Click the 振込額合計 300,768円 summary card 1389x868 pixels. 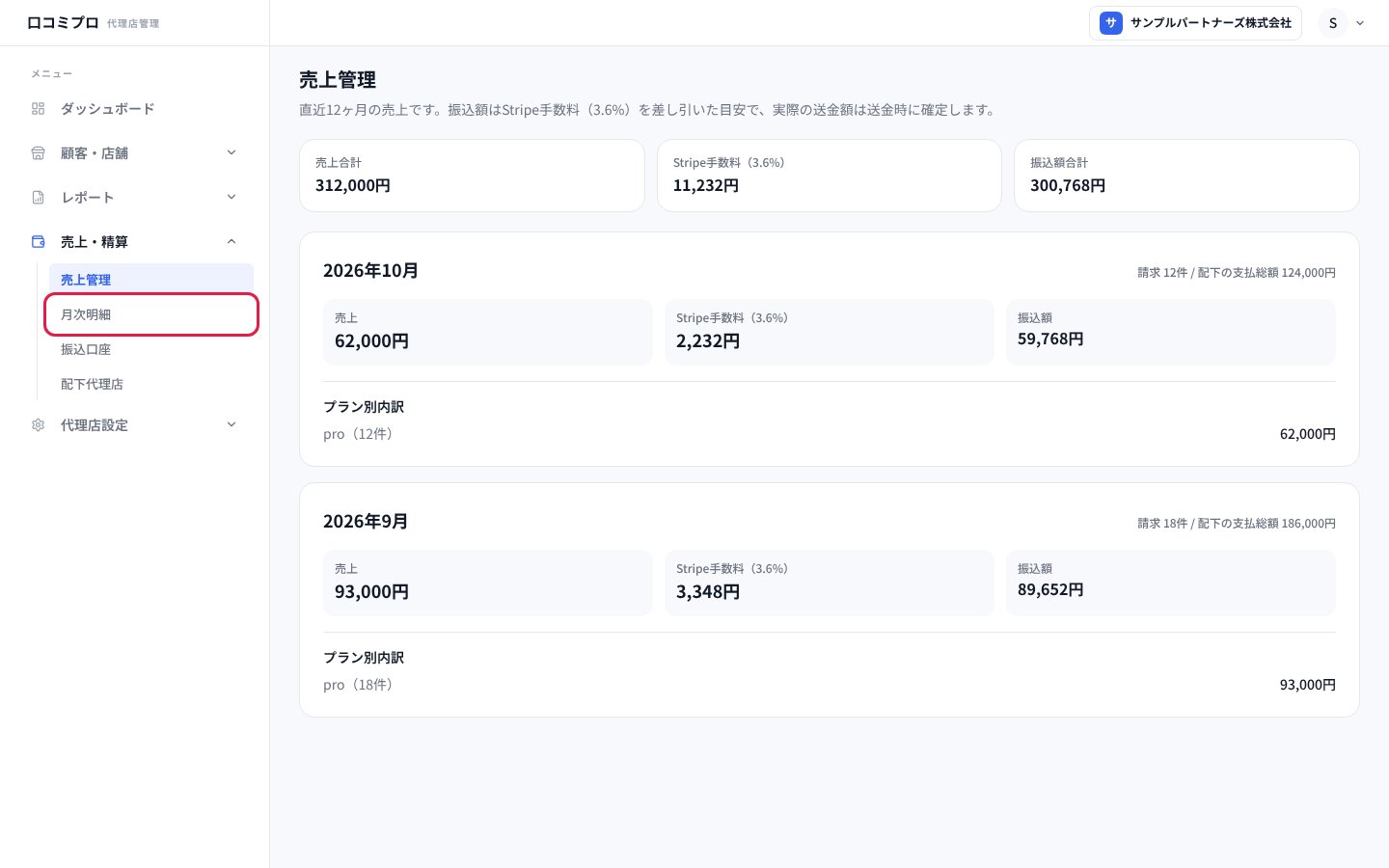(x=1186, y=176)
